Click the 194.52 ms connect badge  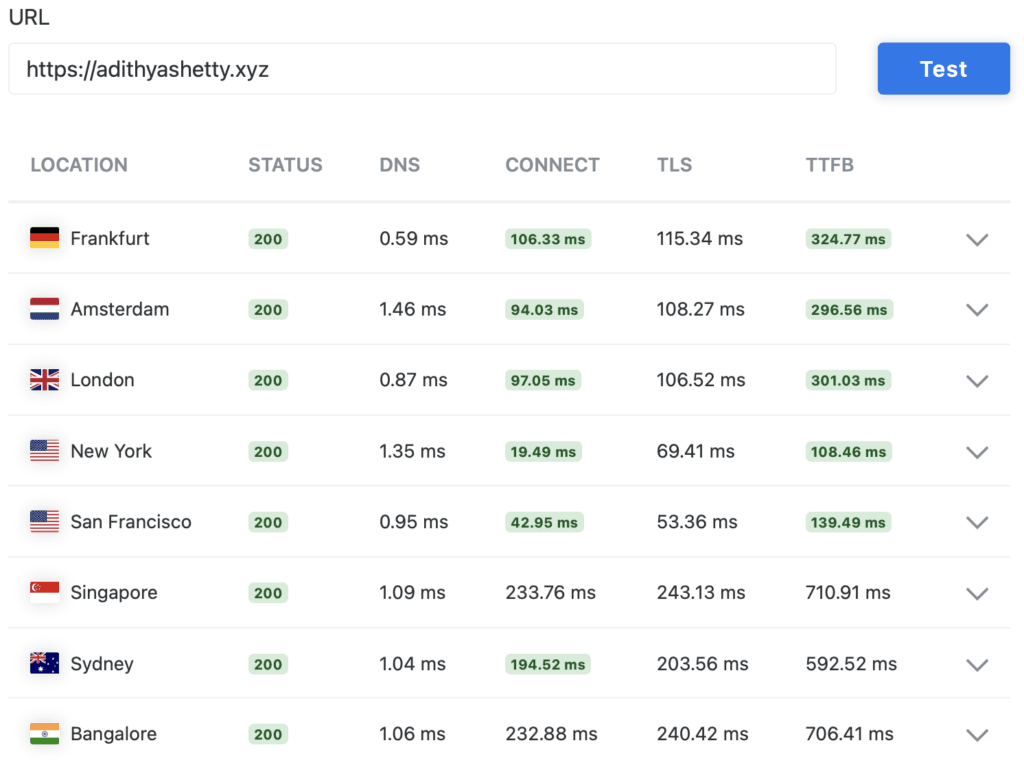pos(547,664)
